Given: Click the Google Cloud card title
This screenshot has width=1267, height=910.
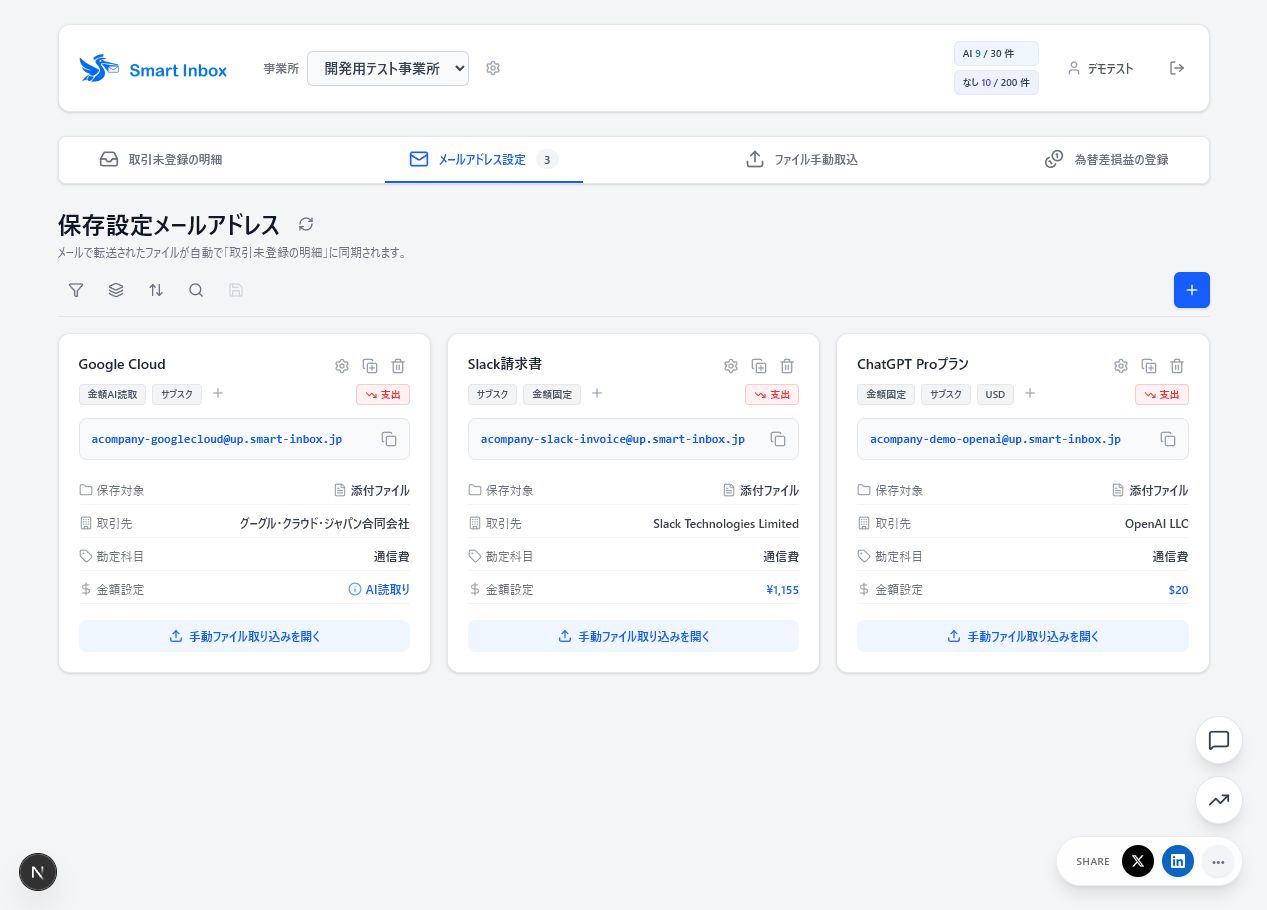Looking at the screenshot, I should point(122,364).
